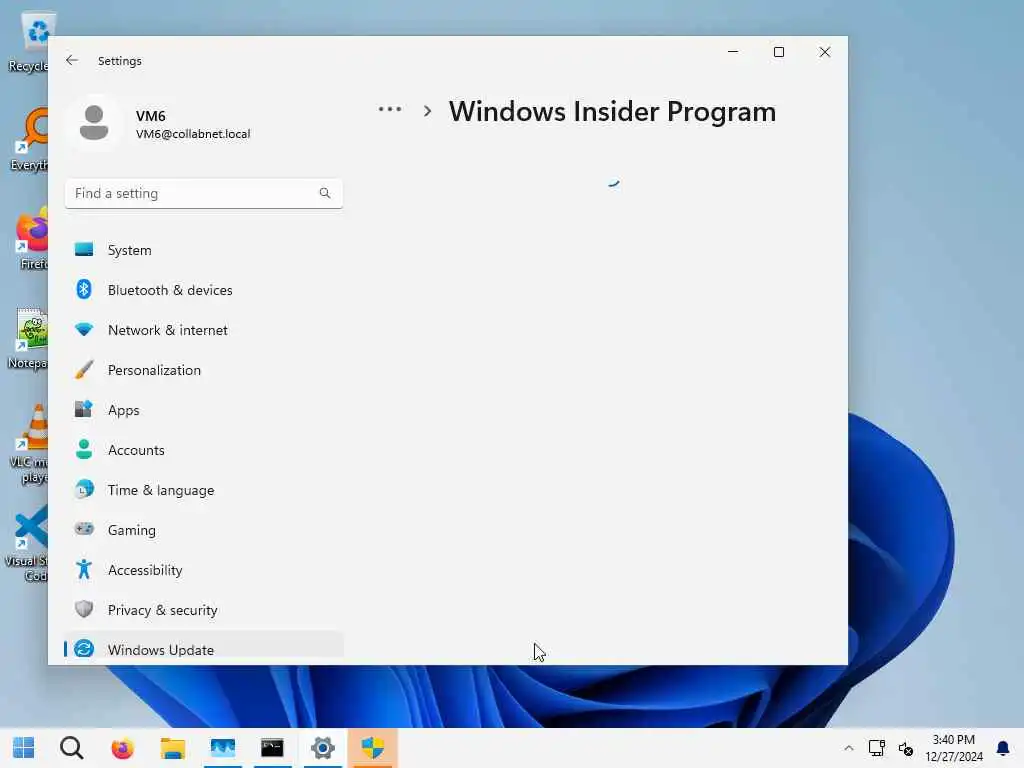This screenshot has width=1024, height=768.
Task: Click into the Find a setting box
Action: 204,193
